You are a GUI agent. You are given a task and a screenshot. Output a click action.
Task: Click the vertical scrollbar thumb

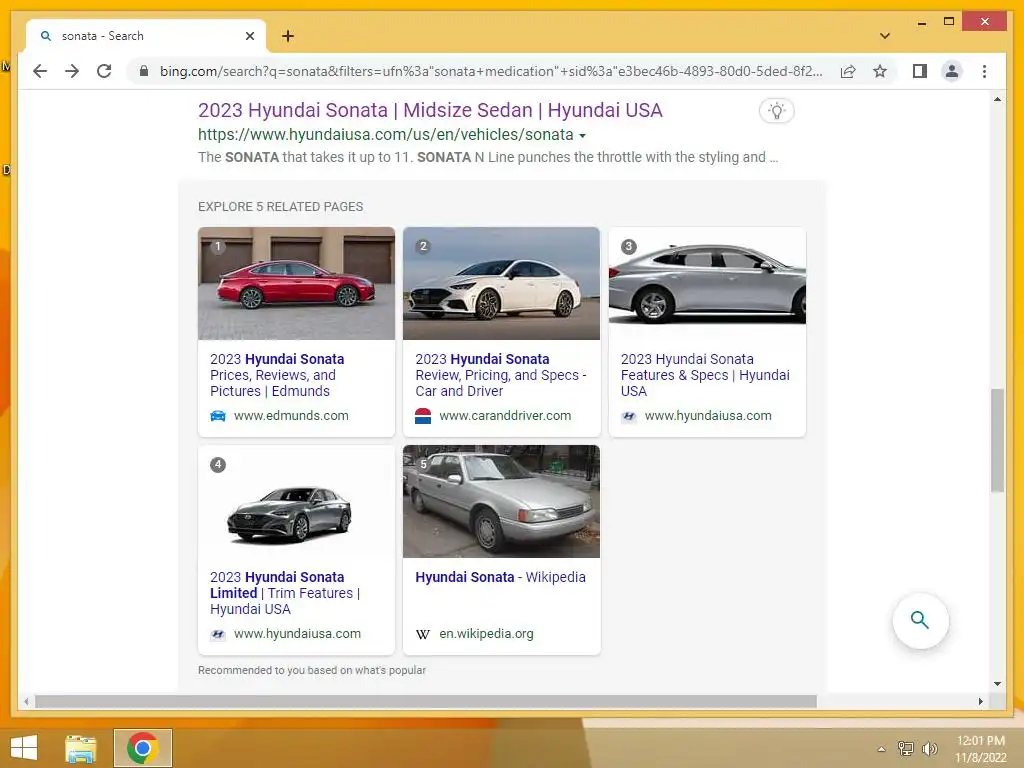pyautogui.click(x=997, y=440)
